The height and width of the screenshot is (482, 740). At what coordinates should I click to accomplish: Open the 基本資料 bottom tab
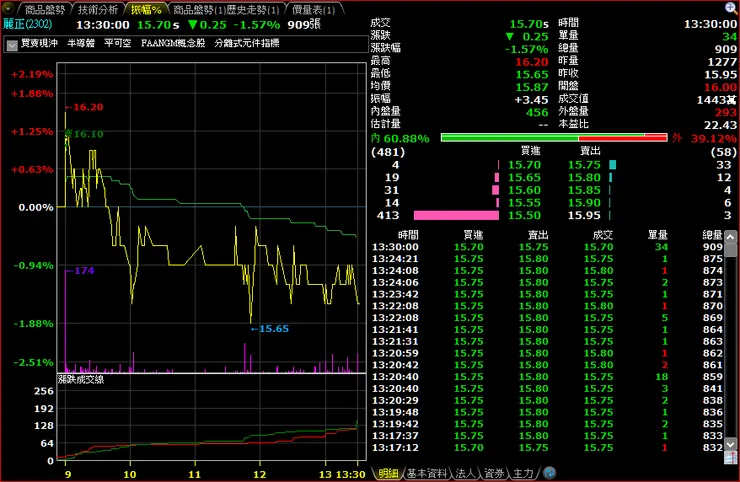pyautogui.click(x=427, y=473)
